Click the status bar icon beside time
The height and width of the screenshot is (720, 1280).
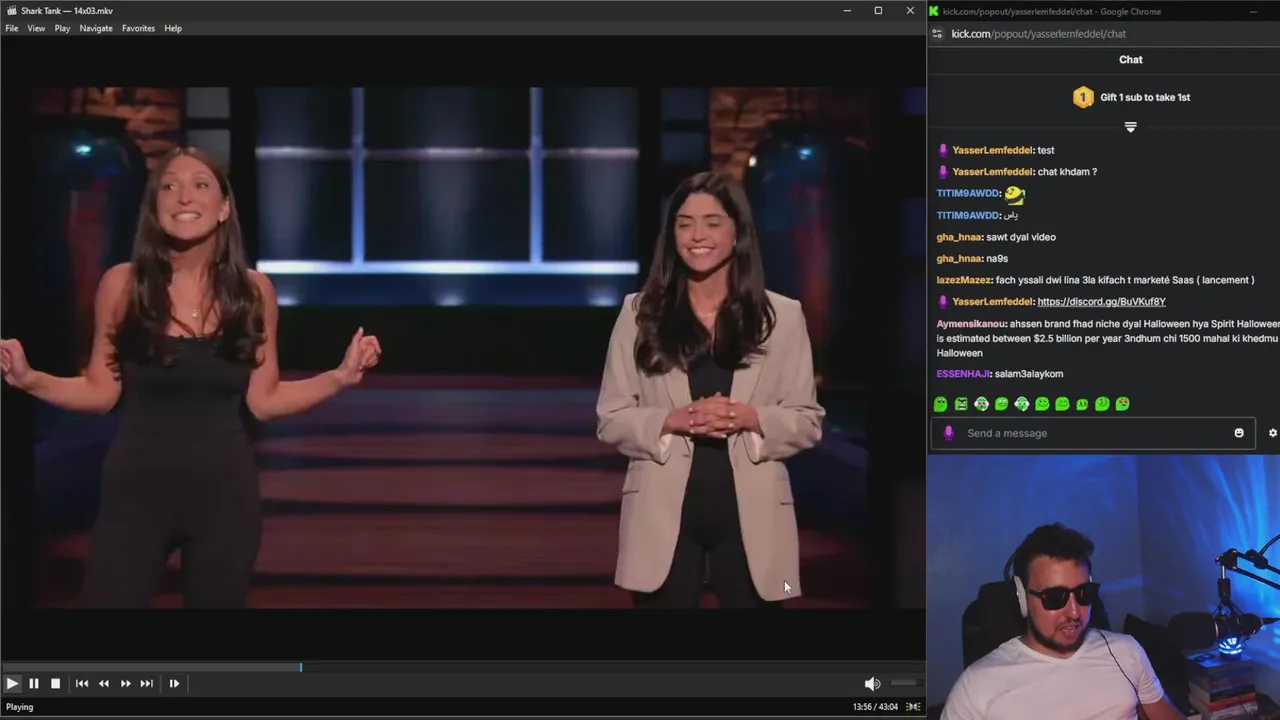913,707
